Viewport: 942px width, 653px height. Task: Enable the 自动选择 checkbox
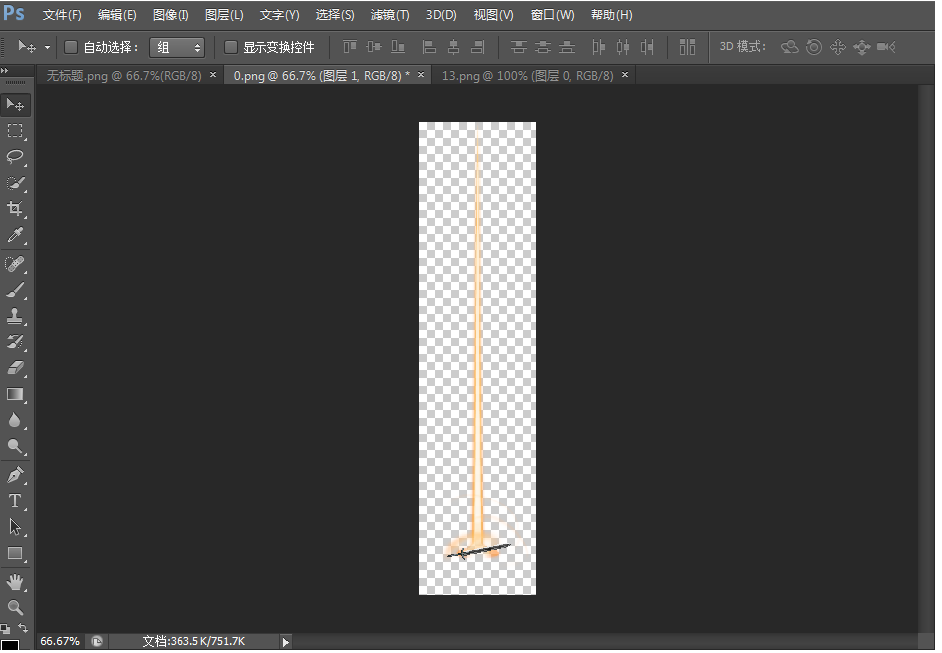(71, 47)
